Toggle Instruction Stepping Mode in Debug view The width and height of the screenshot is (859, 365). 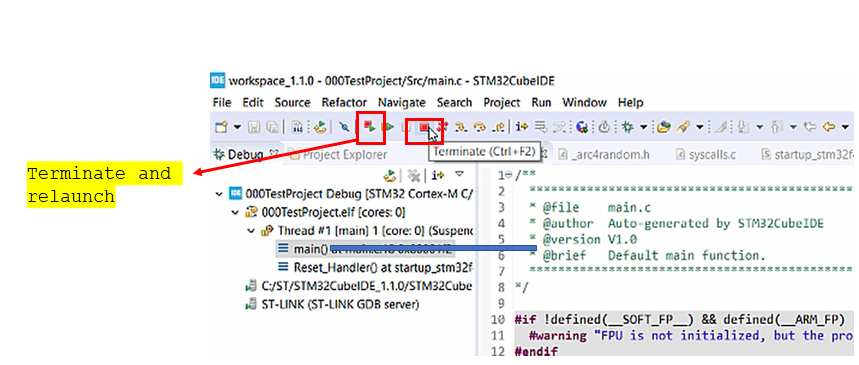coord(437,175)
